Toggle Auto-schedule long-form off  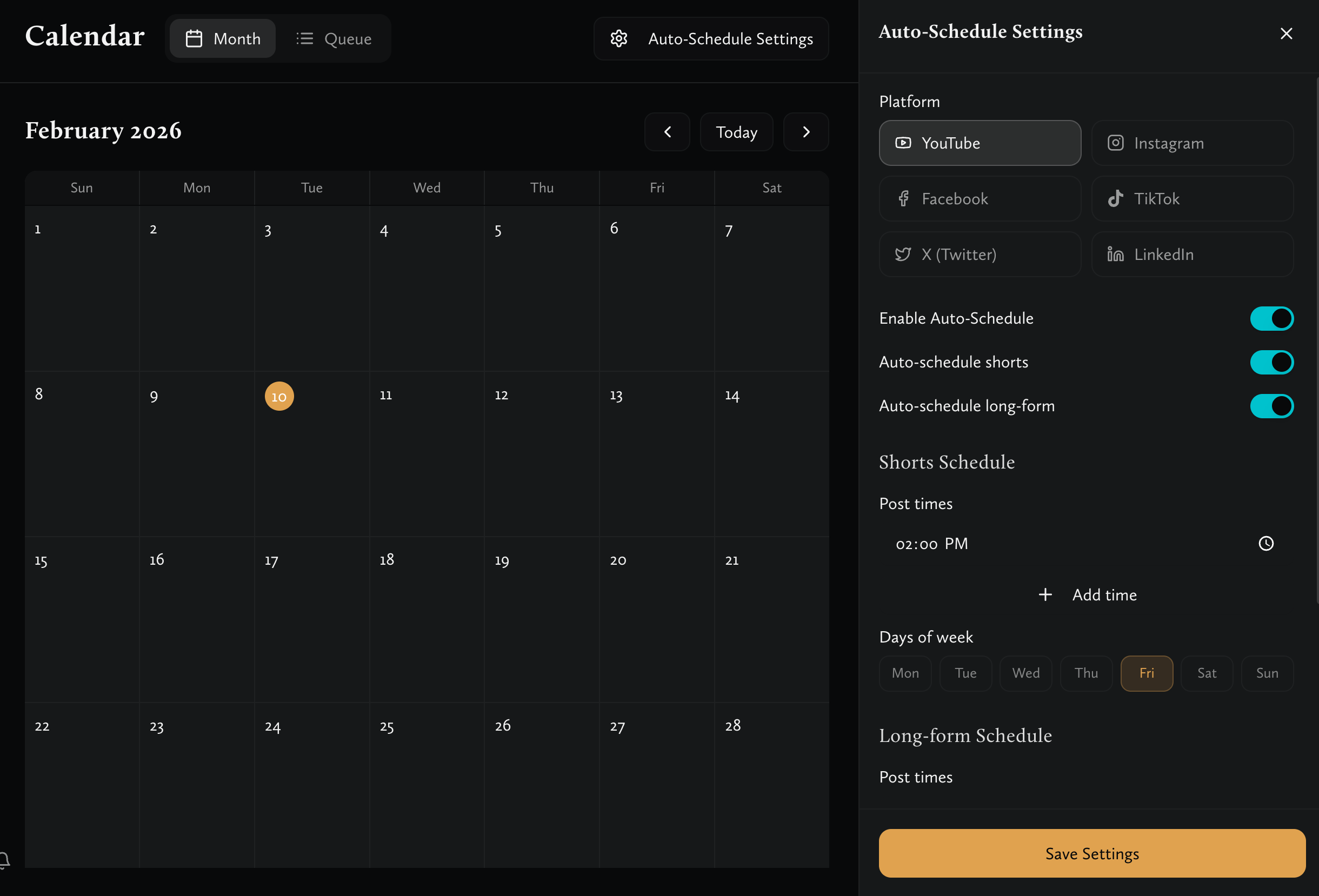(x=1271, y=406)
